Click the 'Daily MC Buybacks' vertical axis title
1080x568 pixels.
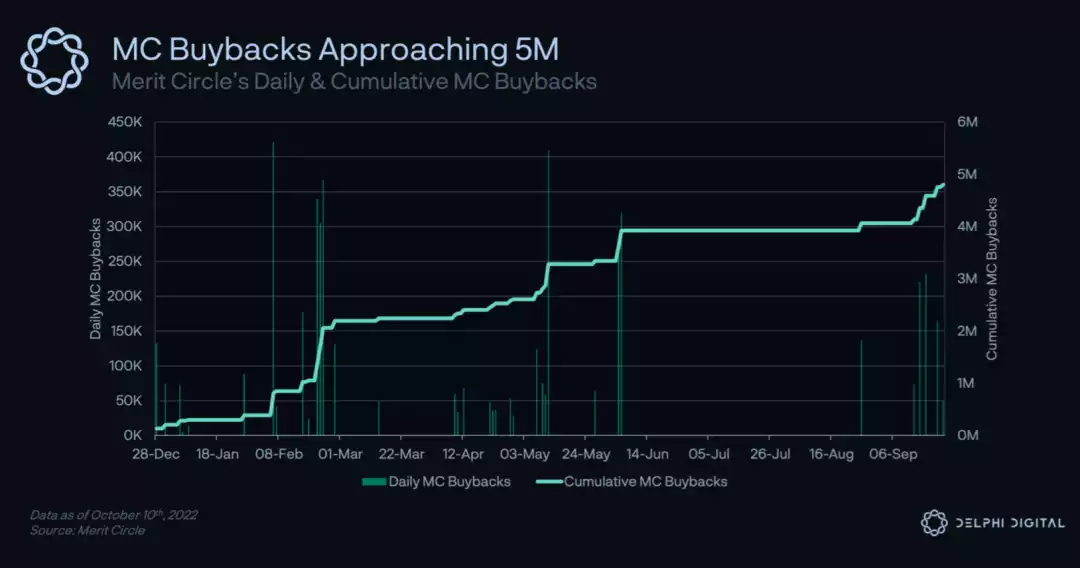point(96,279)
